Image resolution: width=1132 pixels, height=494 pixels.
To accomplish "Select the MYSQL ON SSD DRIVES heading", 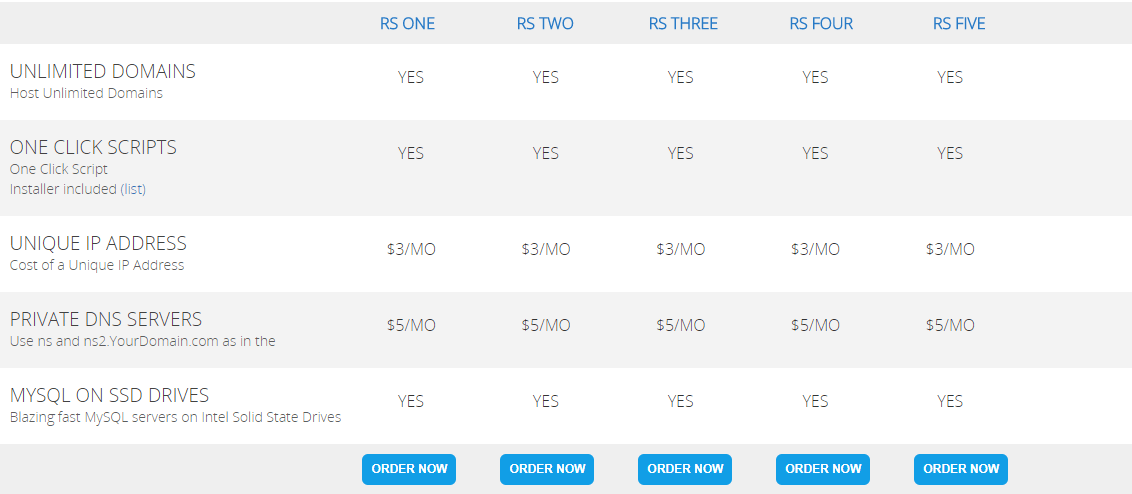I will click(x=109, y=396).
